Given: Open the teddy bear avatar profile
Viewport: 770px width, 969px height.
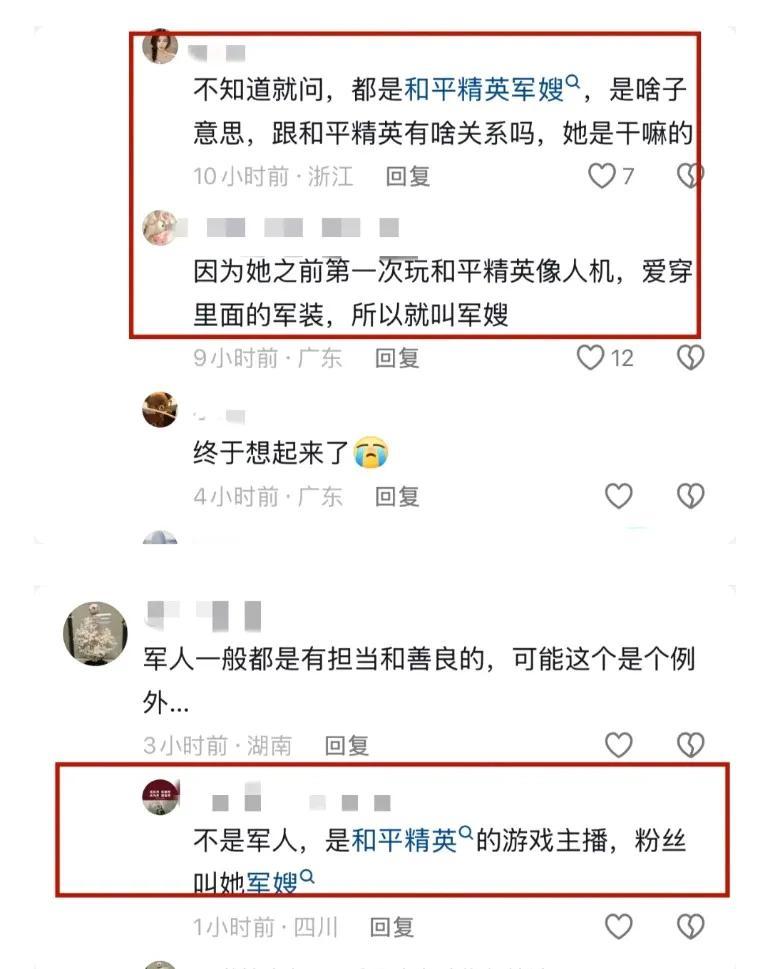Looking at the screenshot, I should coord(160,409).
